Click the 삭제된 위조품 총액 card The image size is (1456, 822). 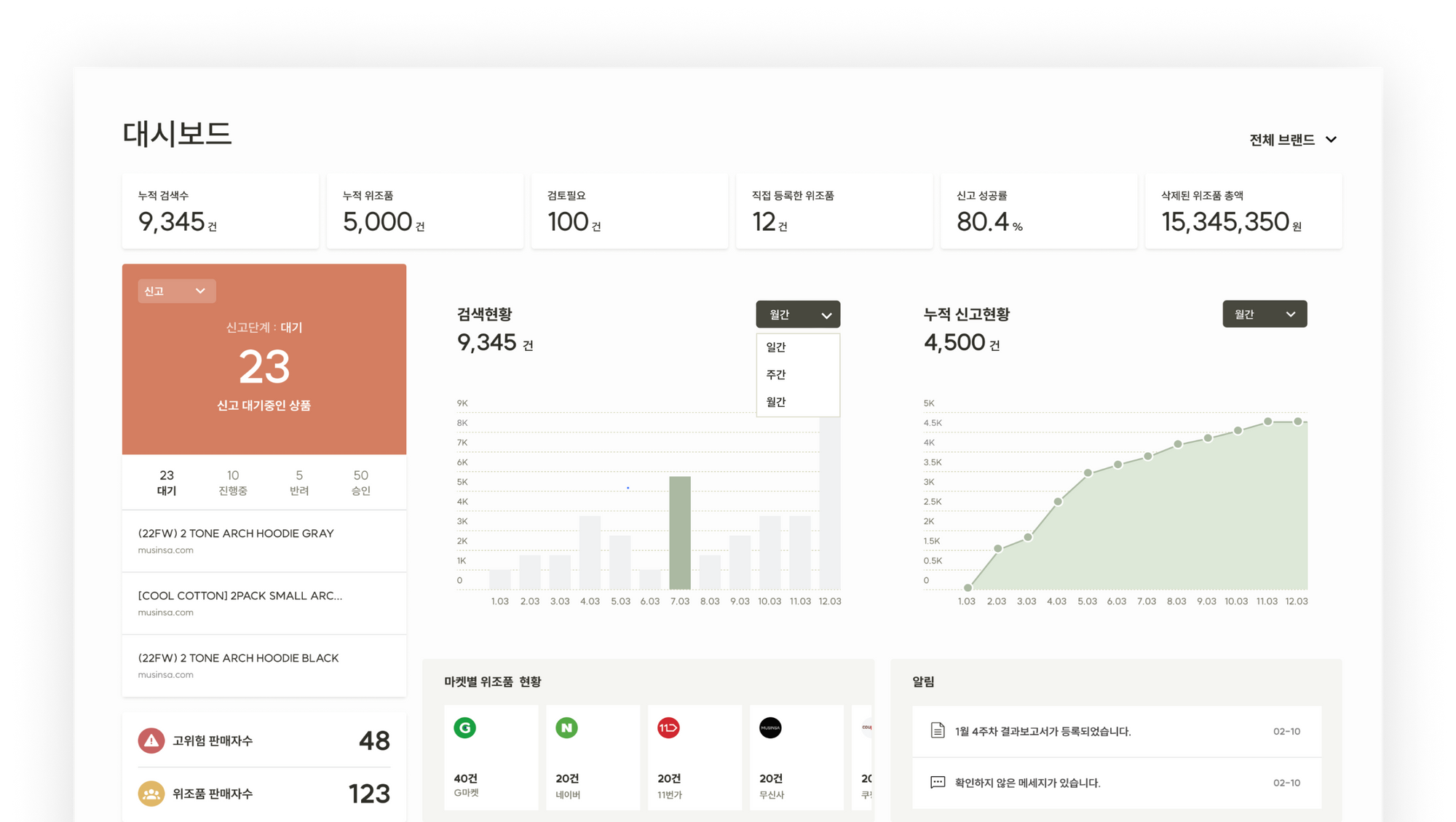(1243, 211)
